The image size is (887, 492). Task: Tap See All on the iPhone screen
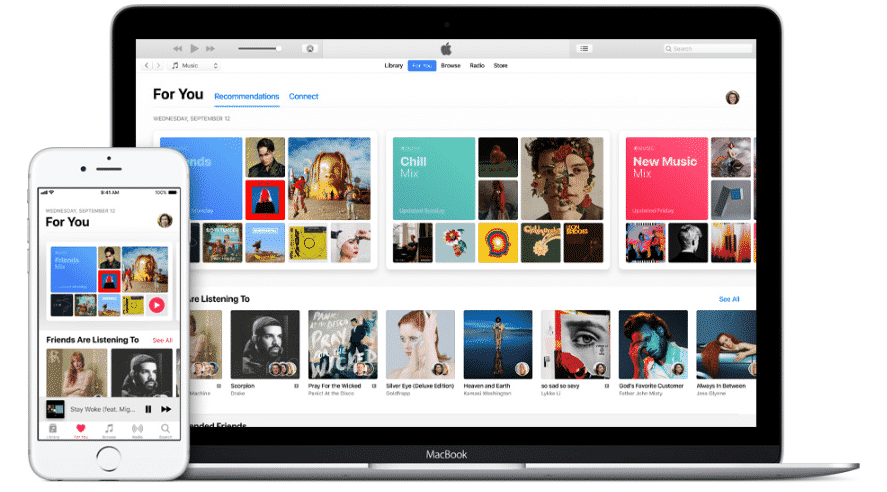[162, 340]
